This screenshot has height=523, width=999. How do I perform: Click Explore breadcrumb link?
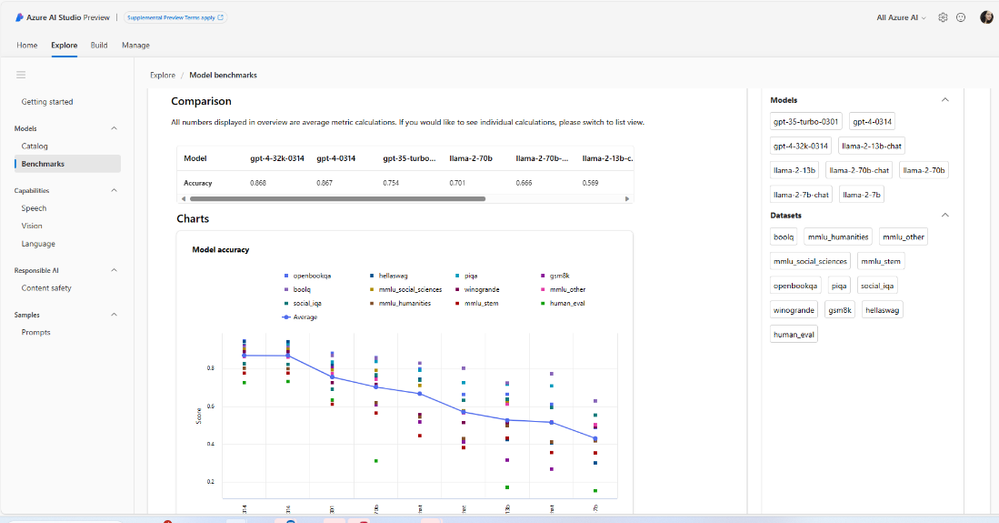(x=162, y=75)
